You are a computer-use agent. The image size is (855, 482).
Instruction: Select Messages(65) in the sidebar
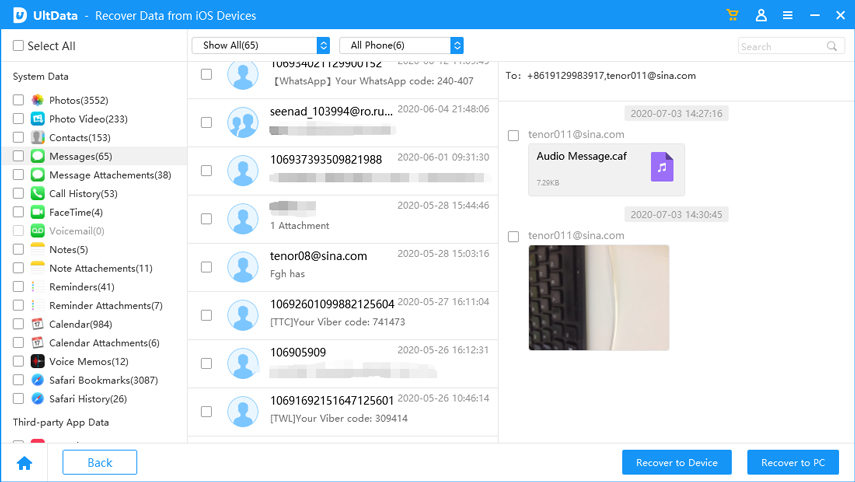coord(80,156)
